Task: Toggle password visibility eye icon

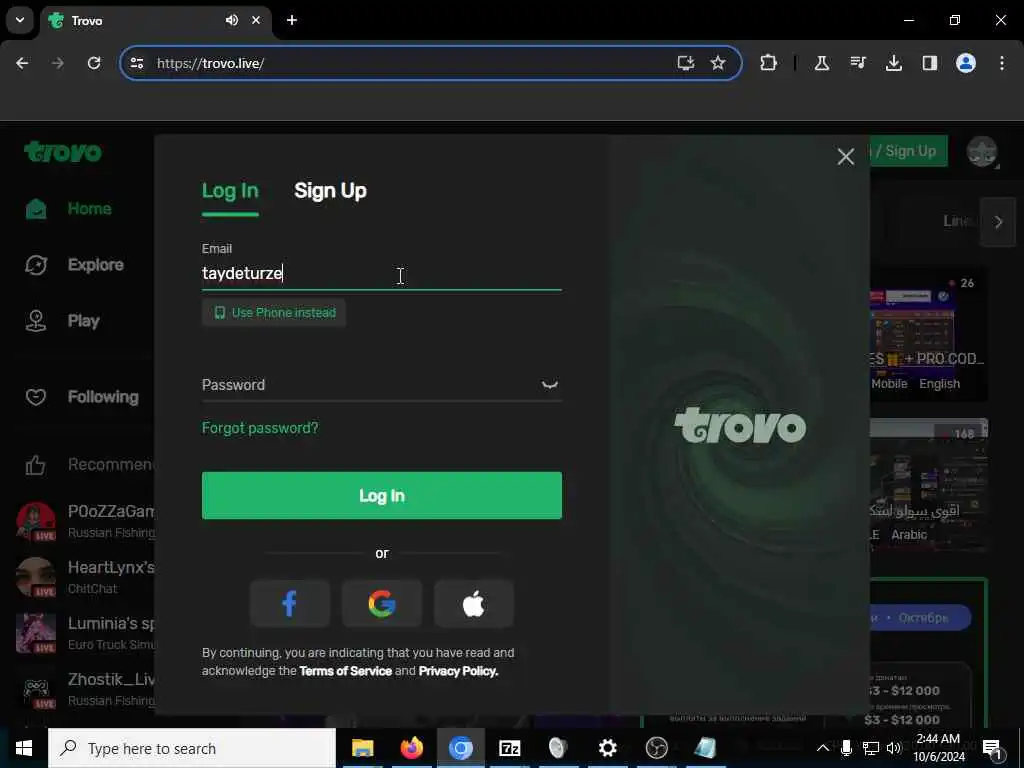Action: [550, 385]
